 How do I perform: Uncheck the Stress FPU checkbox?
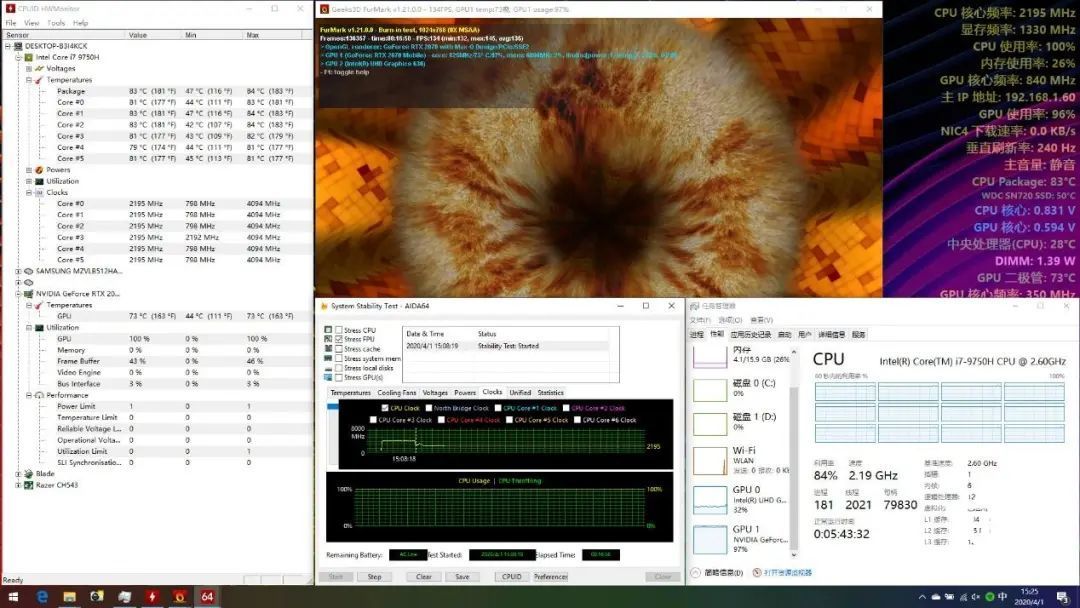[x=339, y=339]
